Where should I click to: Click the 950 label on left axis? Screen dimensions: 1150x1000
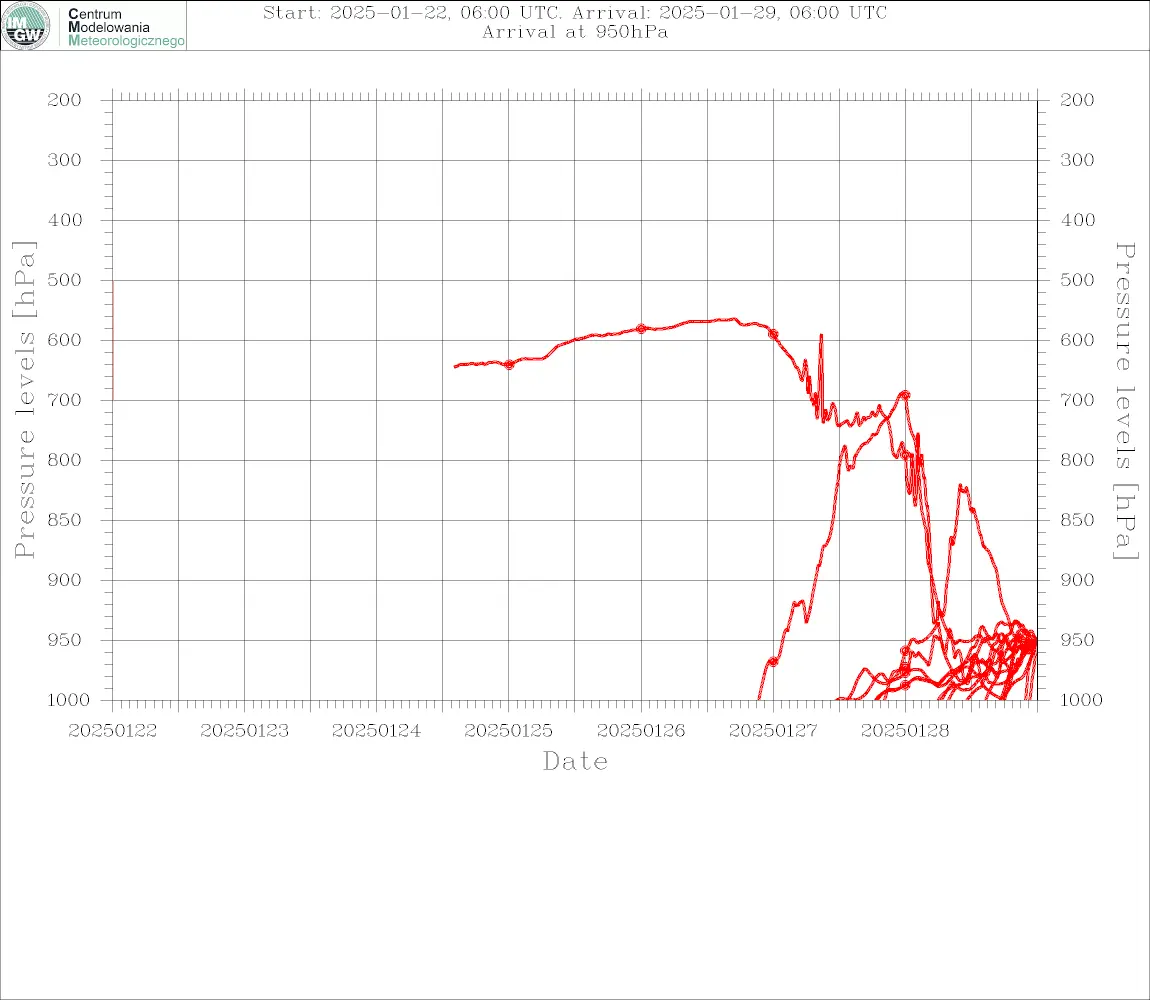tap(65, 640)
